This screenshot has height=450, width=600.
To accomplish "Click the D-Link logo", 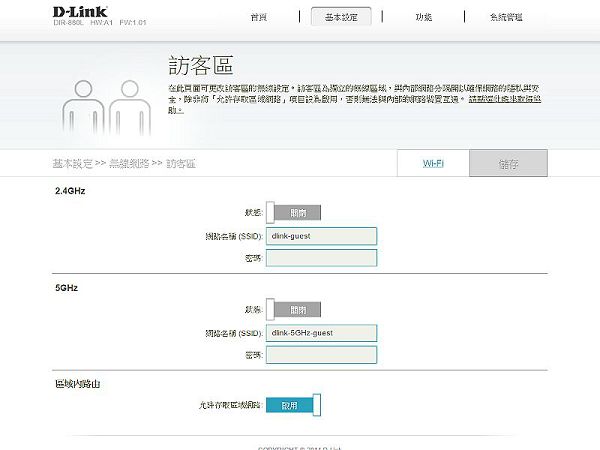I will pos(80,12).
